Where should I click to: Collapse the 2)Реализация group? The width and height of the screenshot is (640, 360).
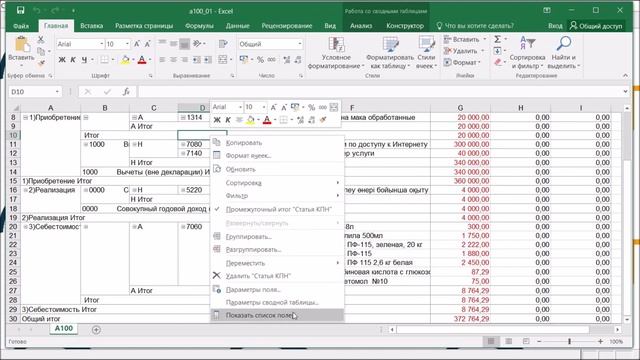point(25,190)
